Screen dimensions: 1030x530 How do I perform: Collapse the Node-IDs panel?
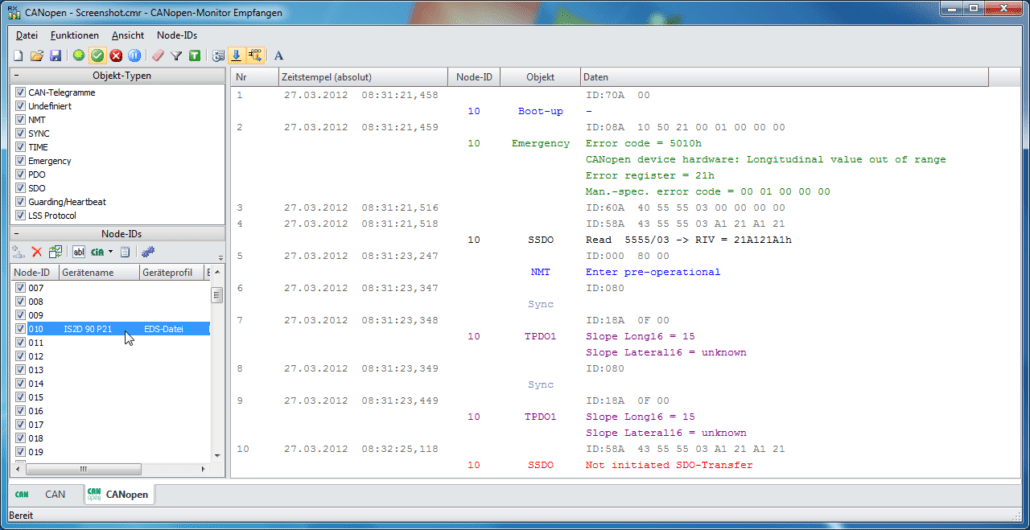click(x=17, y=233)
